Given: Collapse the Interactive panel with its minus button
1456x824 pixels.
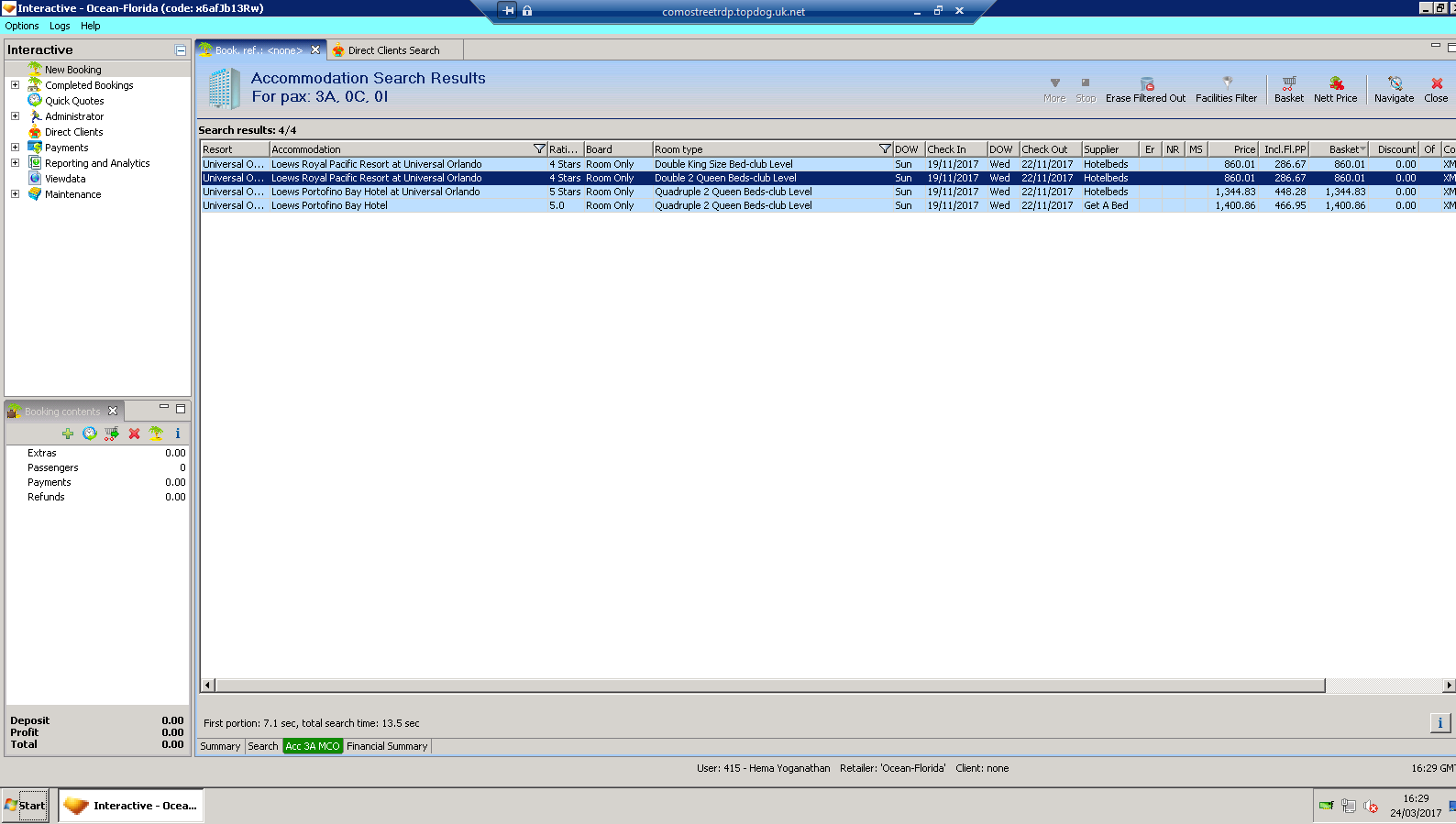Looking at the screenshot, I should click(181, 50).
